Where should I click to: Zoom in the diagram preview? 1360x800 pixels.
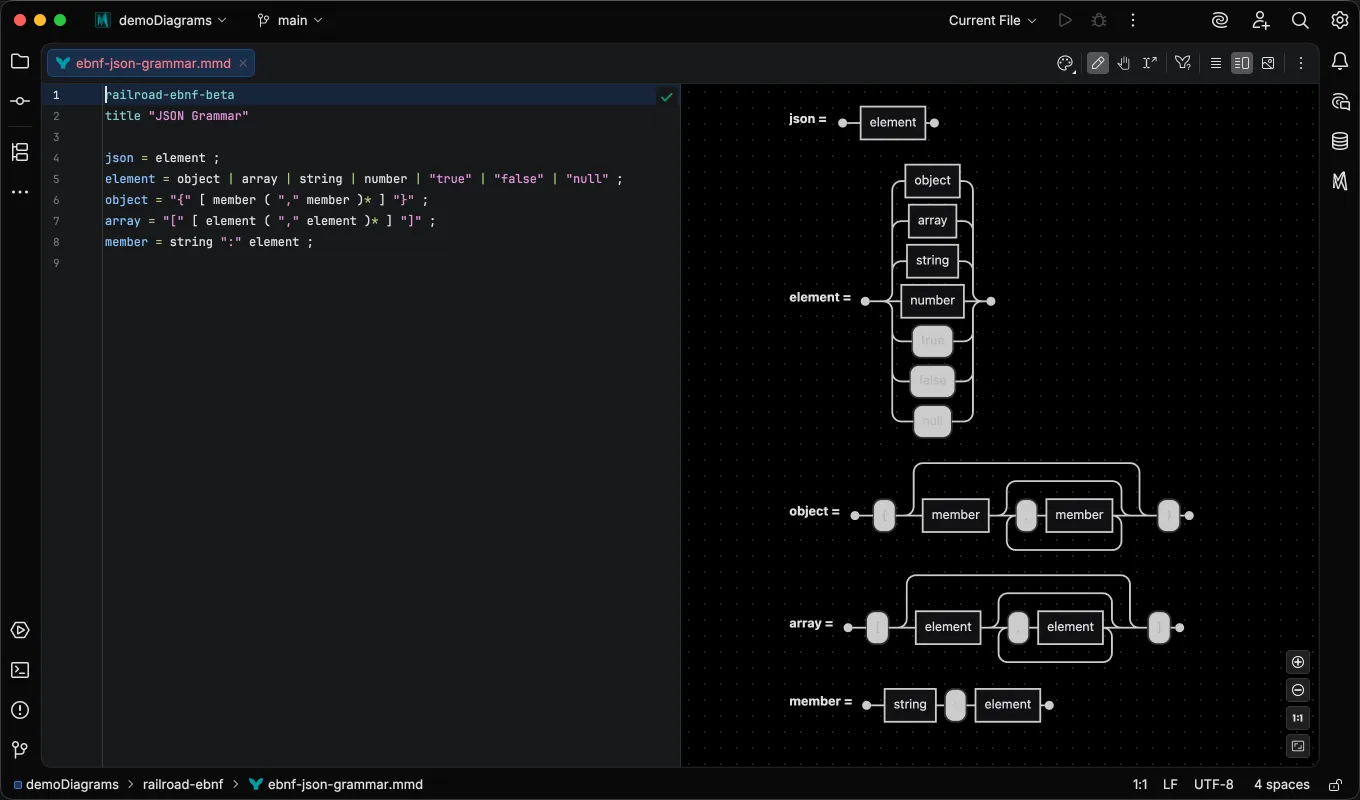1298,662
